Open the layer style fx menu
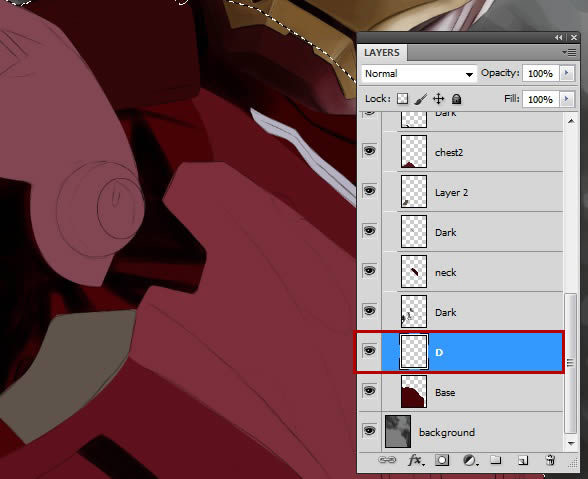Image resolution: width=588 pixels, height=479 pixels. click(416, 460)
